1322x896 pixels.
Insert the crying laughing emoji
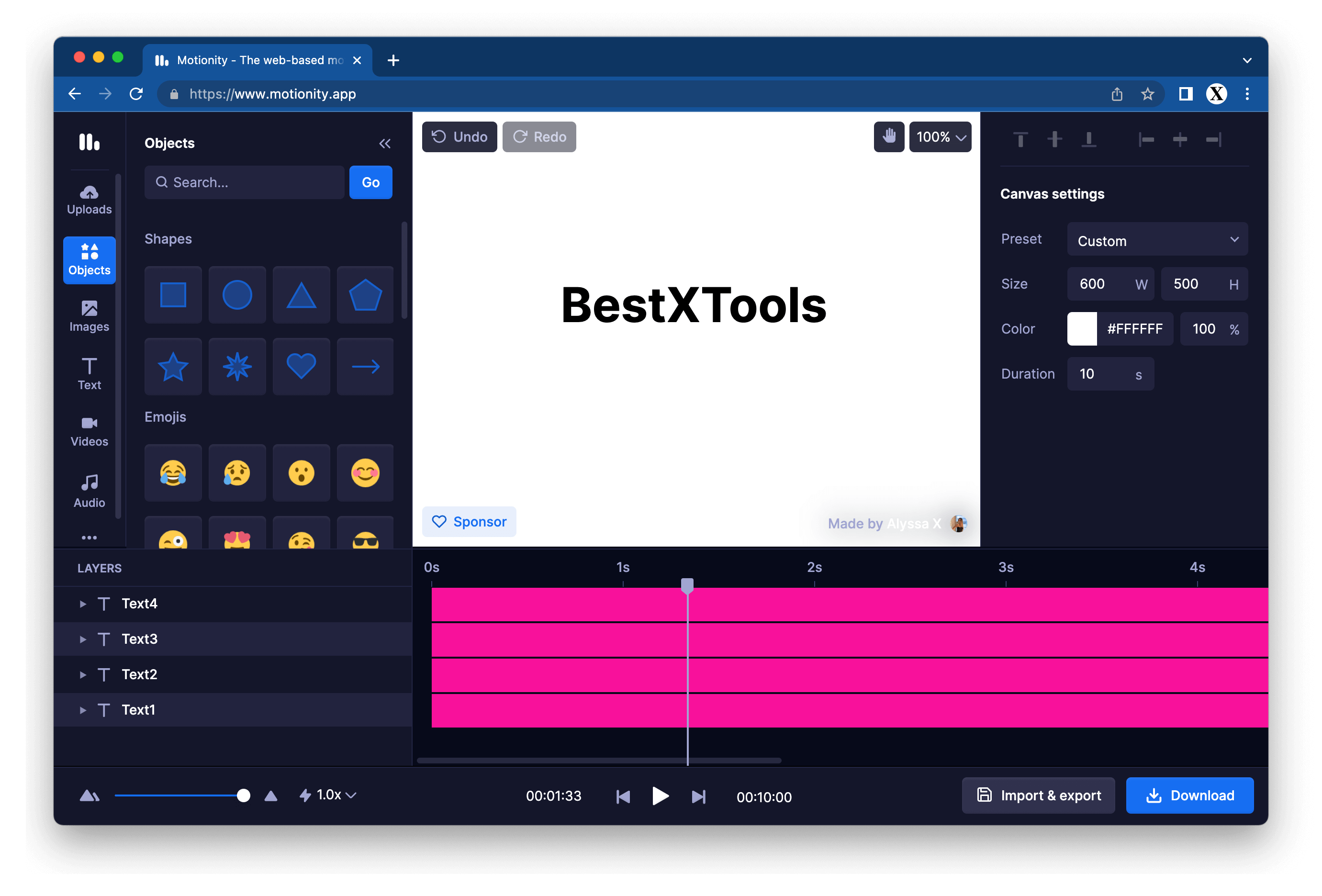click(173, 472)
